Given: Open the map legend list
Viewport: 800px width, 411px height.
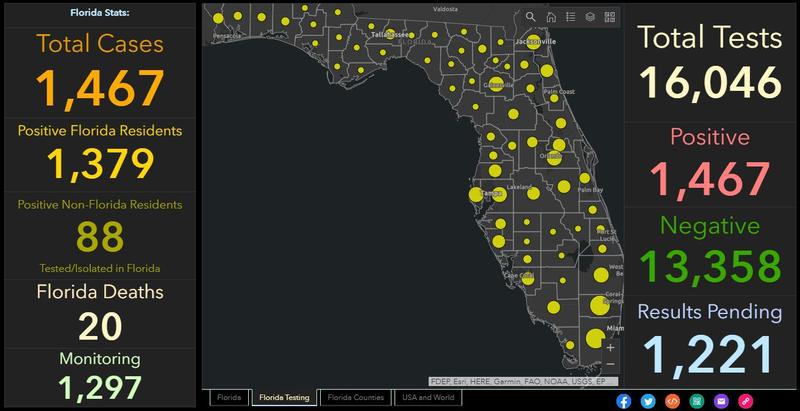Looking at the screenshot, I should [x=570, y=17].
